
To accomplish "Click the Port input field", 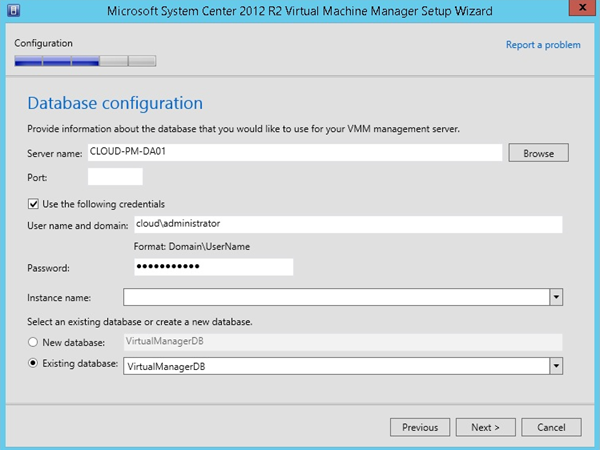I will click(x=115, y=177).
